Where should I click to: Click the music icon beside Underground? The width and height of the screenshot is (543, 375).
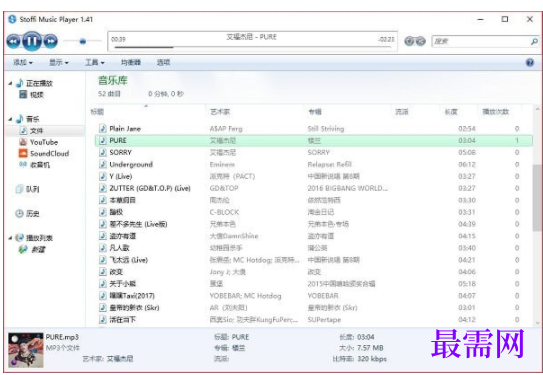coord(103,164)
